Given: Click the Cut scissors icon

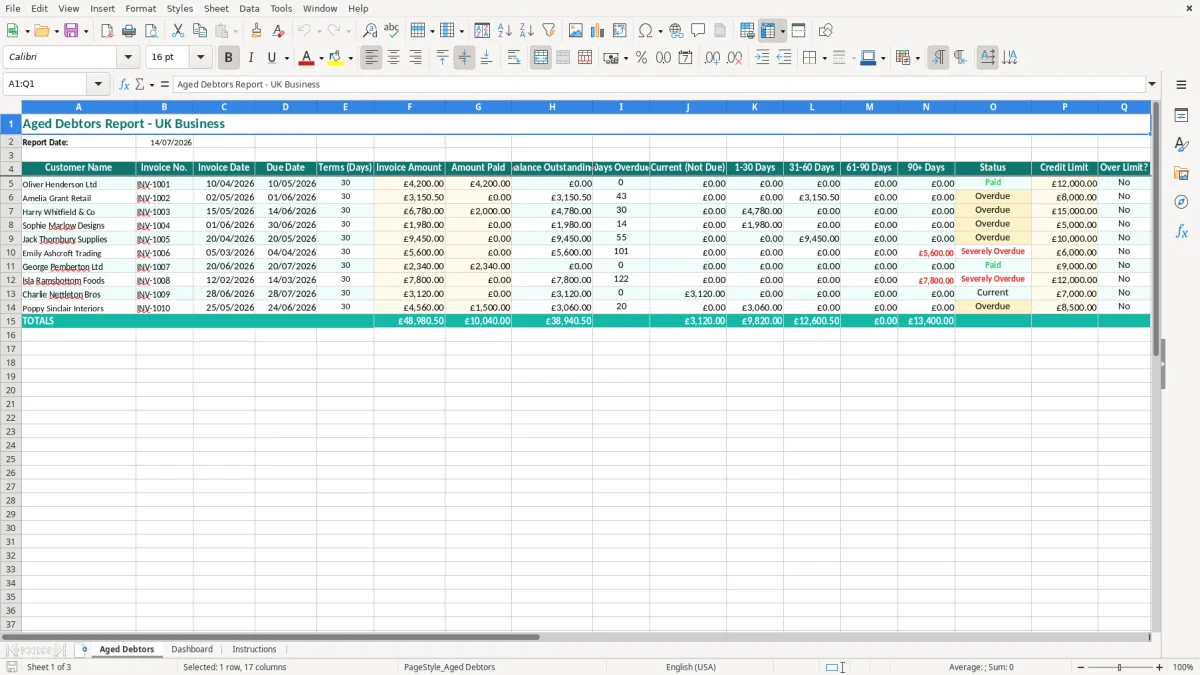Looking at the screenshot, I should (178, 31).
